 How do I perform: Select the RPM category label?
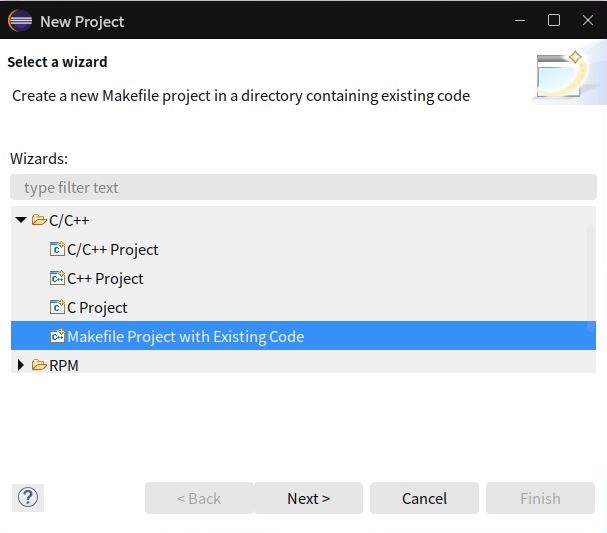click(64, 365)
